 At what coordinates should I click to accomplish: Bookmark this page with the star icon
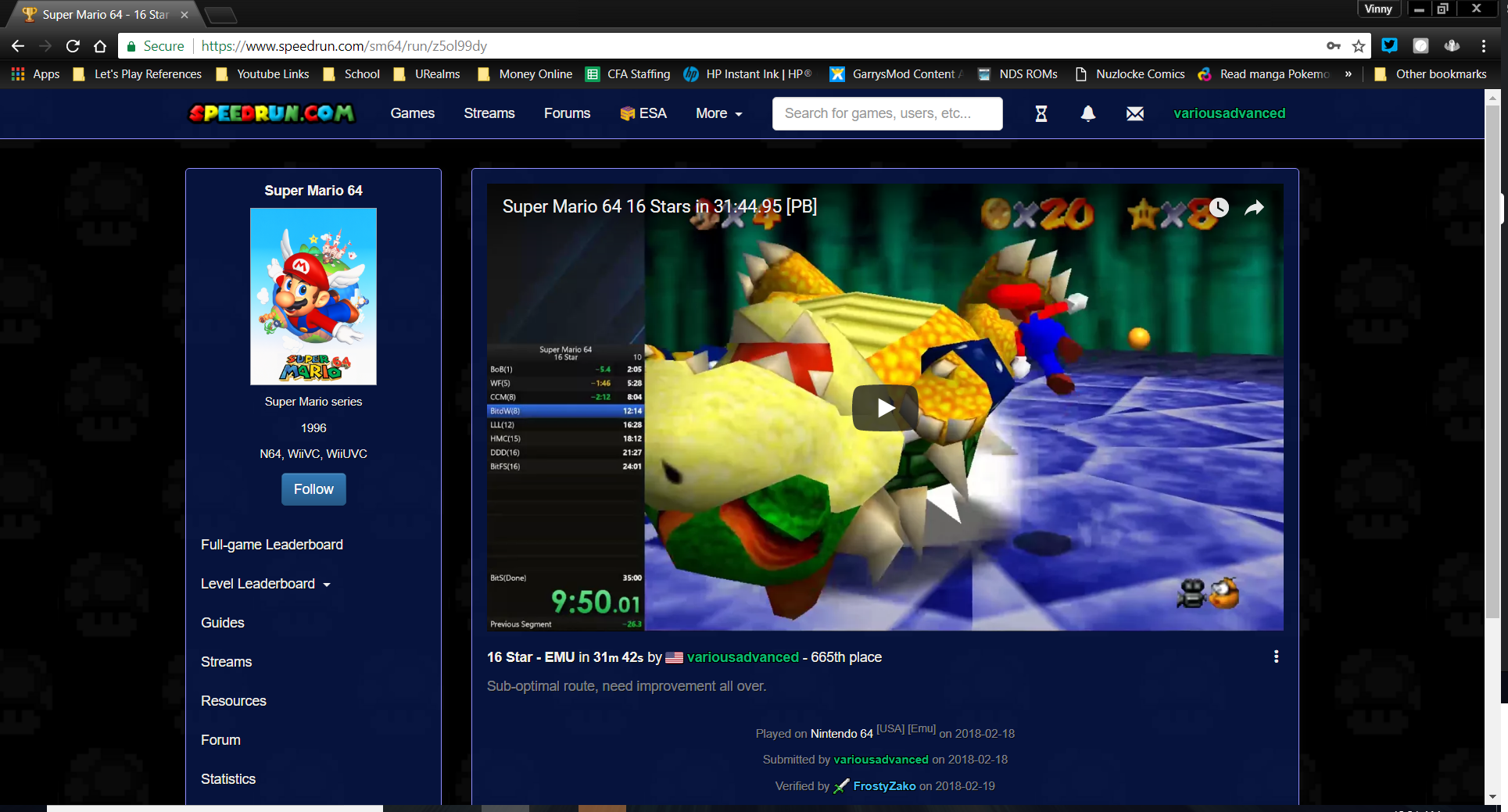click(1359, 46)
